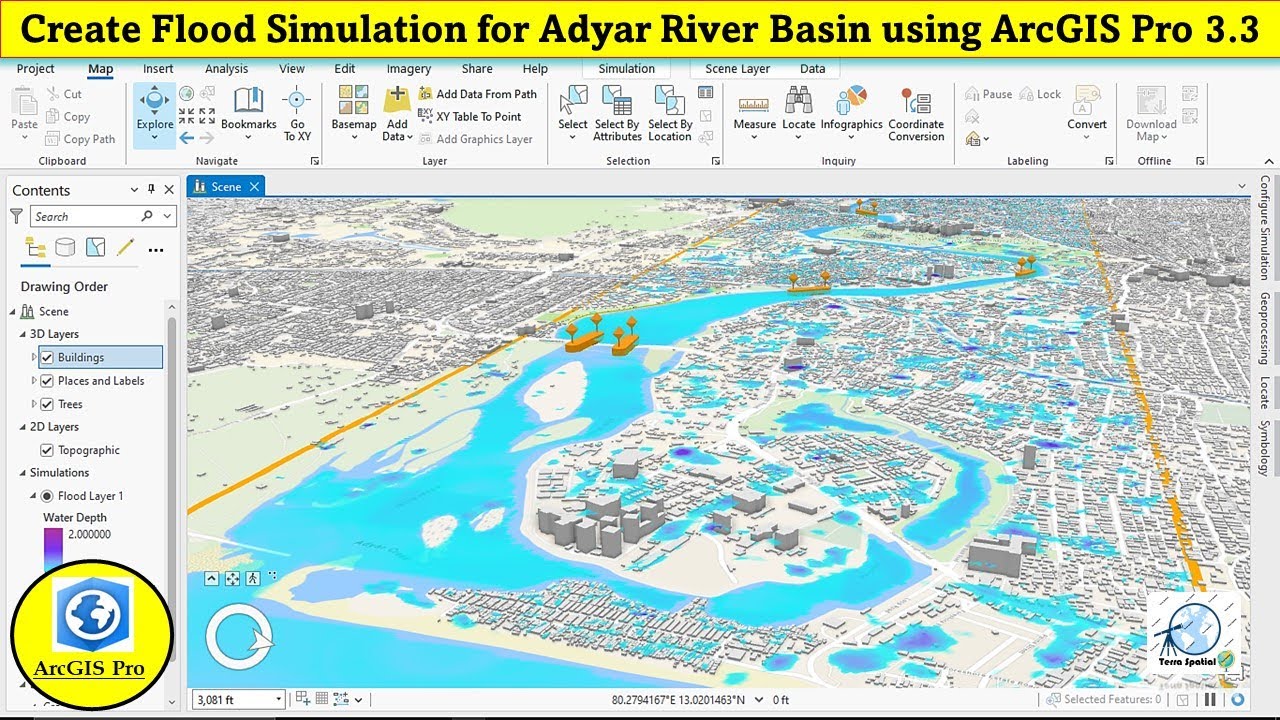
Task: Switch to List By Drawing Order view
Action: [x=35, y=247]
